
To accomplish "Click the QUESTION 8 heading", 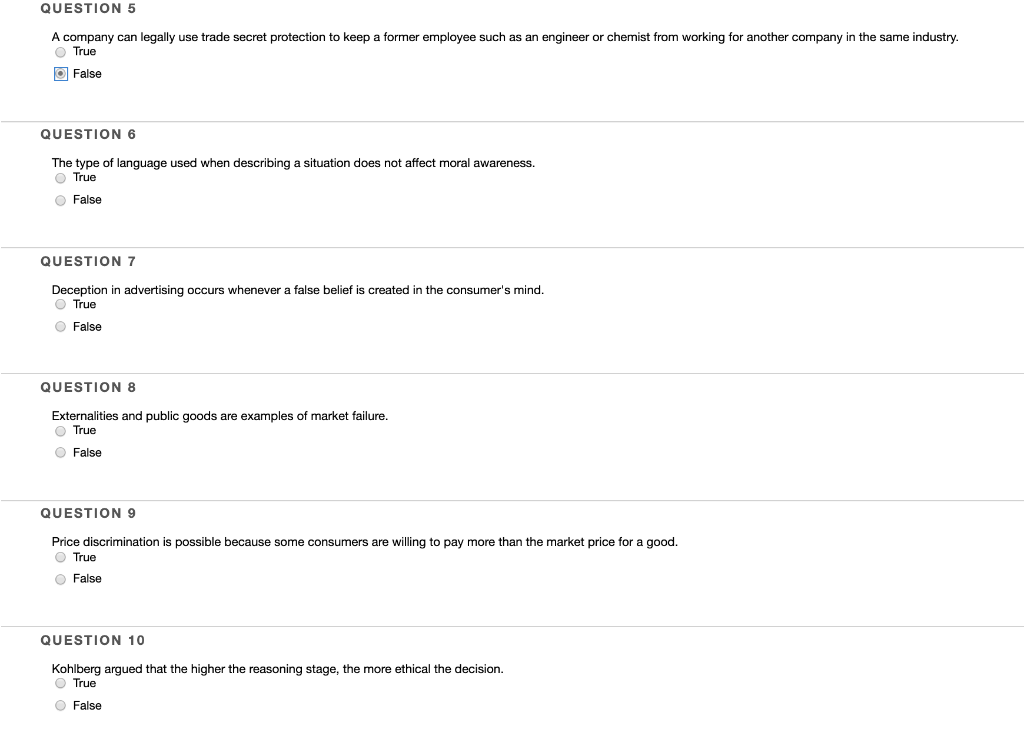I will click(88, 387).
